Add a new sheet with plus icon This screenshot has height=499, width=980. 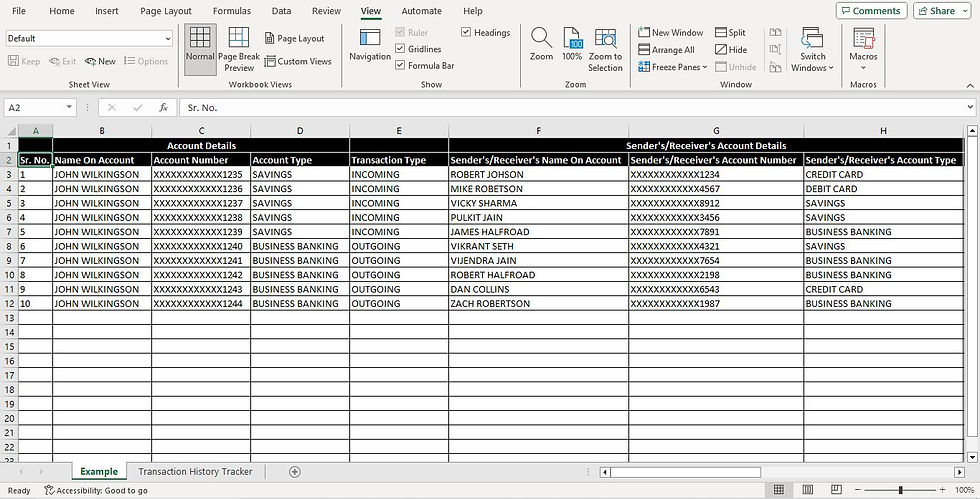(295, 471)
